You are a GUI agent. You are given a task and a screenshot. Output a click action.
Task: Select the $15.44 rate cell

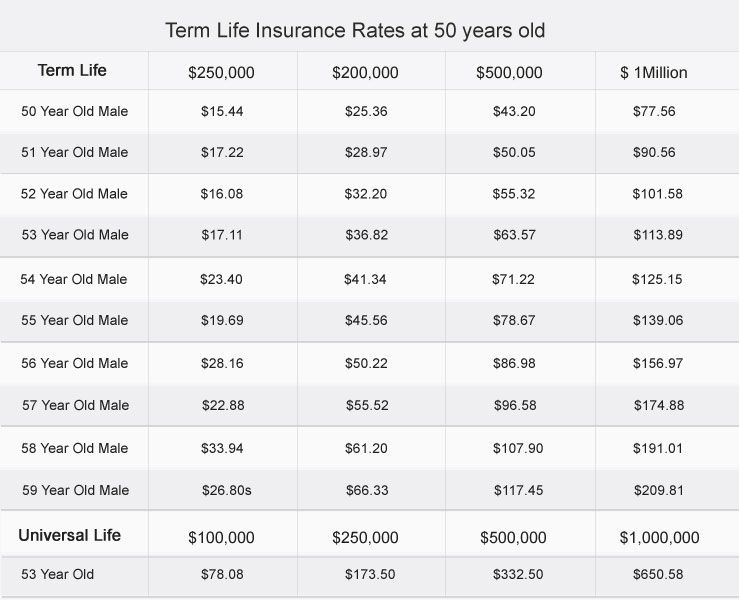click(x=222, y=111)
